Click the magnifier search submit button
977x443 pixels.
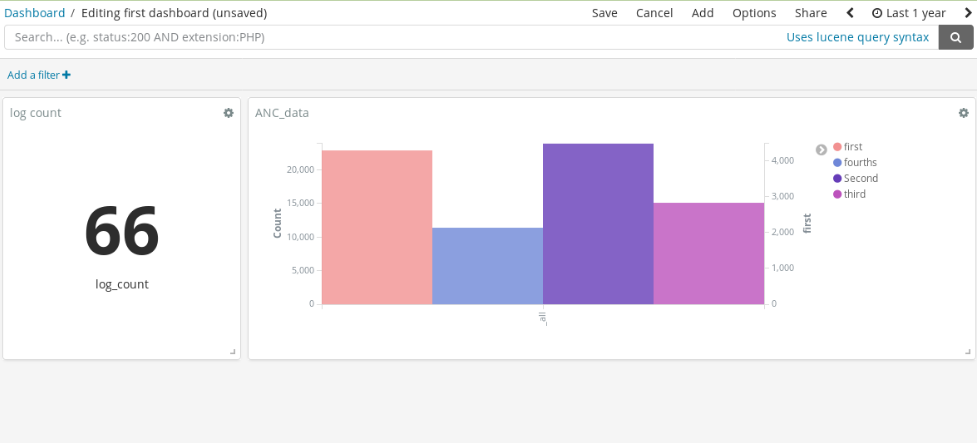pyautogui.click(x=955, y=37)
